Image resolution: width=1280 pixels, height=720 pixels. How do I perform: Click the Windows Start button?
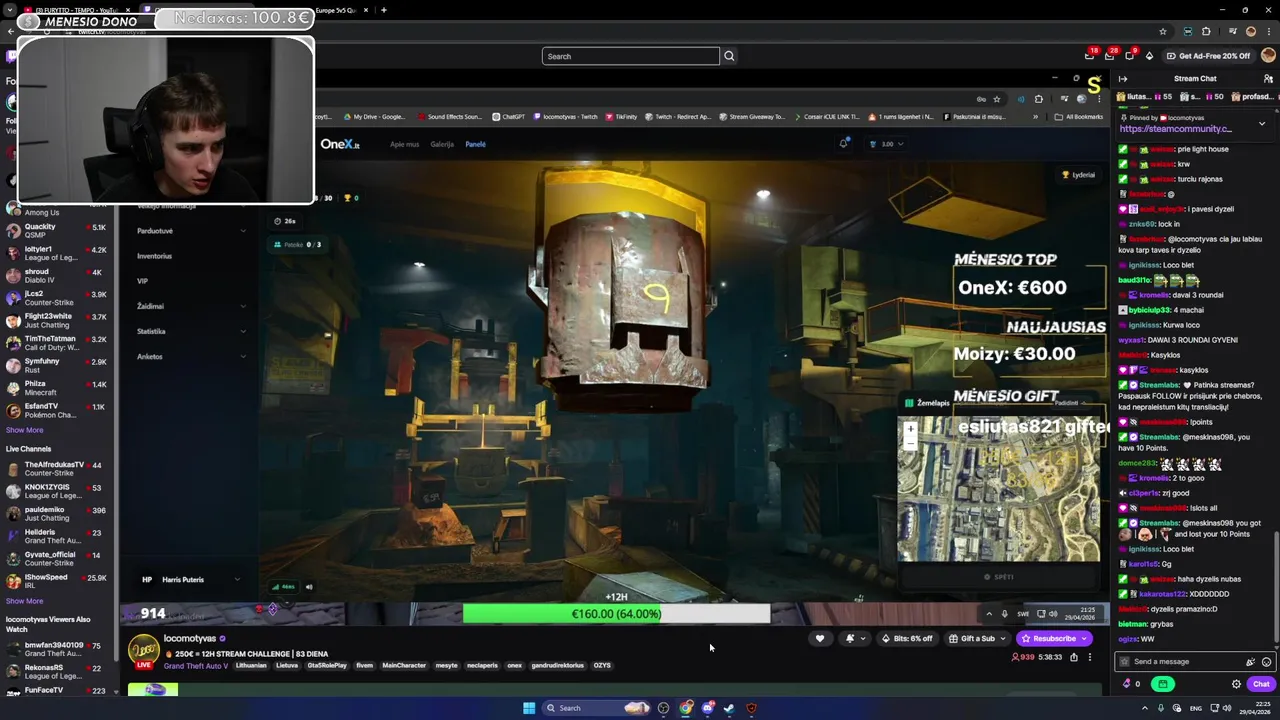point(528,708)
